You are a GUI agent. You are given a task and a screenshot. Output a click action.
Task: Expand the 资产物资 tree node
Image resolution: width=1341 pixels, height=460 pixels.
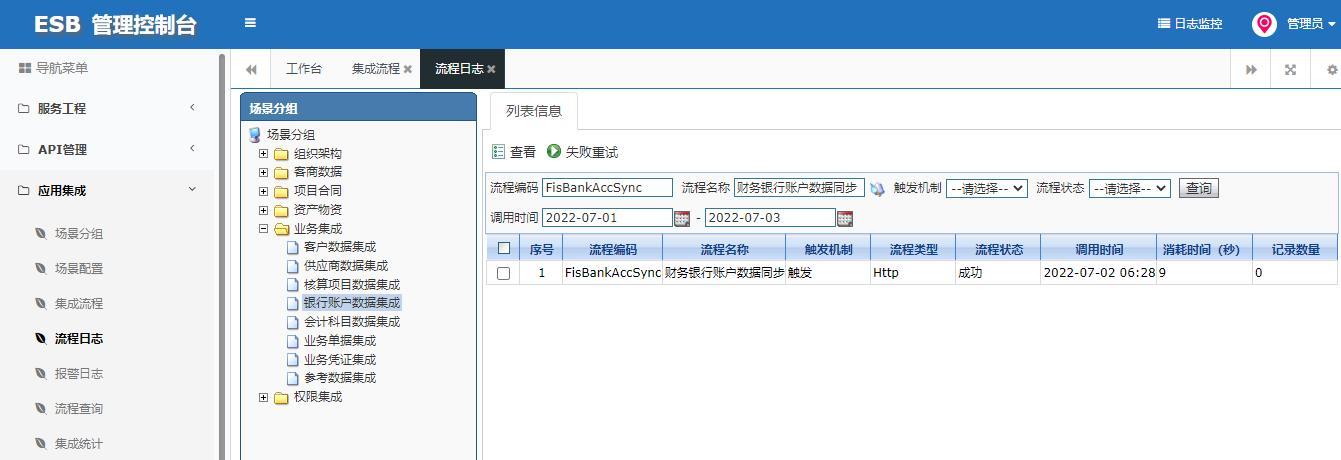click(x=263, y=210)
